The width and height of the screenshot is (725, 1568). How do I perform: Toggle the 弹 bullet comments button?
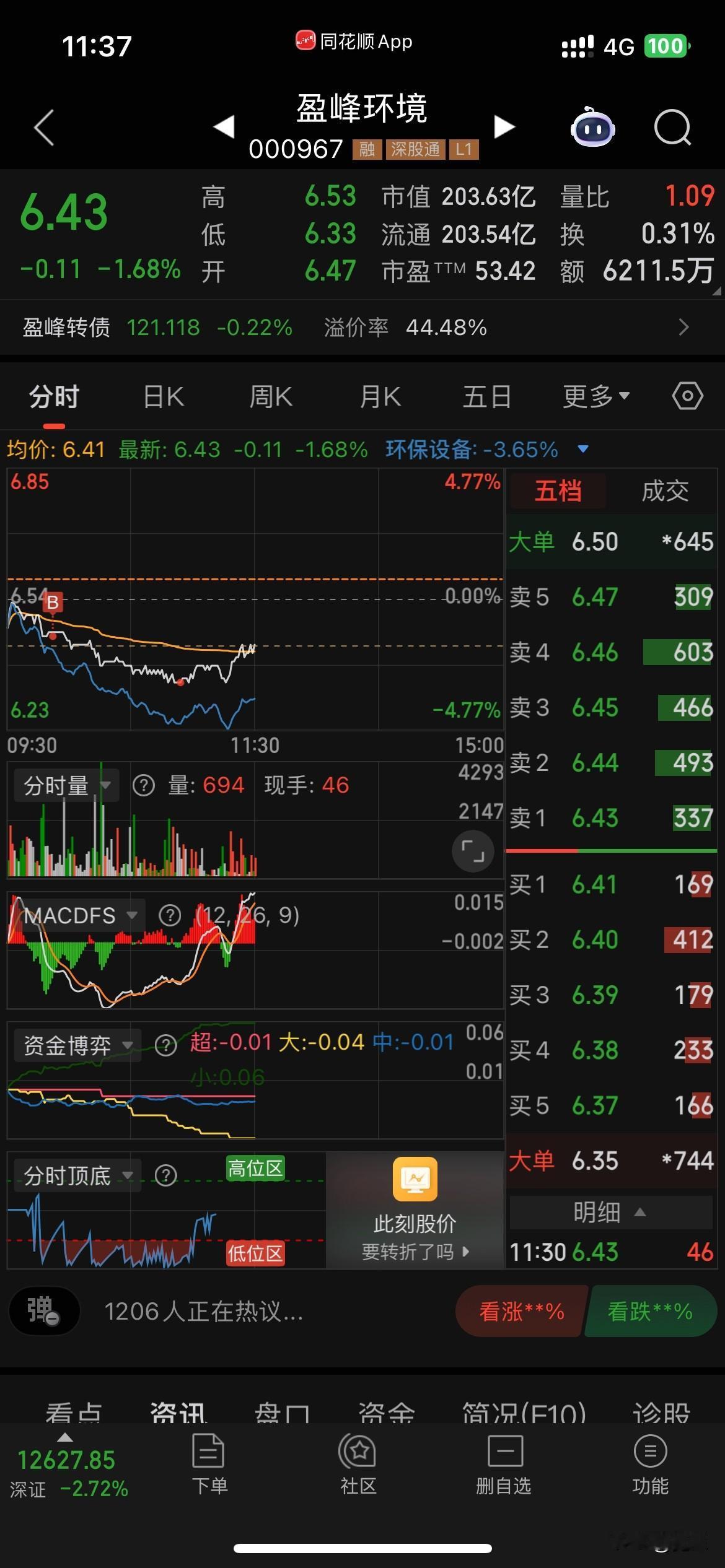coord(44,1311)
